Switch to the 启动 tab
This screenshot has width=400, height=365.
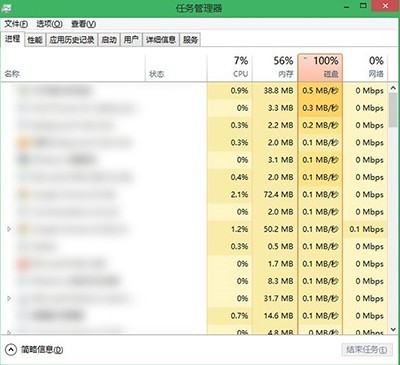tap(109, 40)
